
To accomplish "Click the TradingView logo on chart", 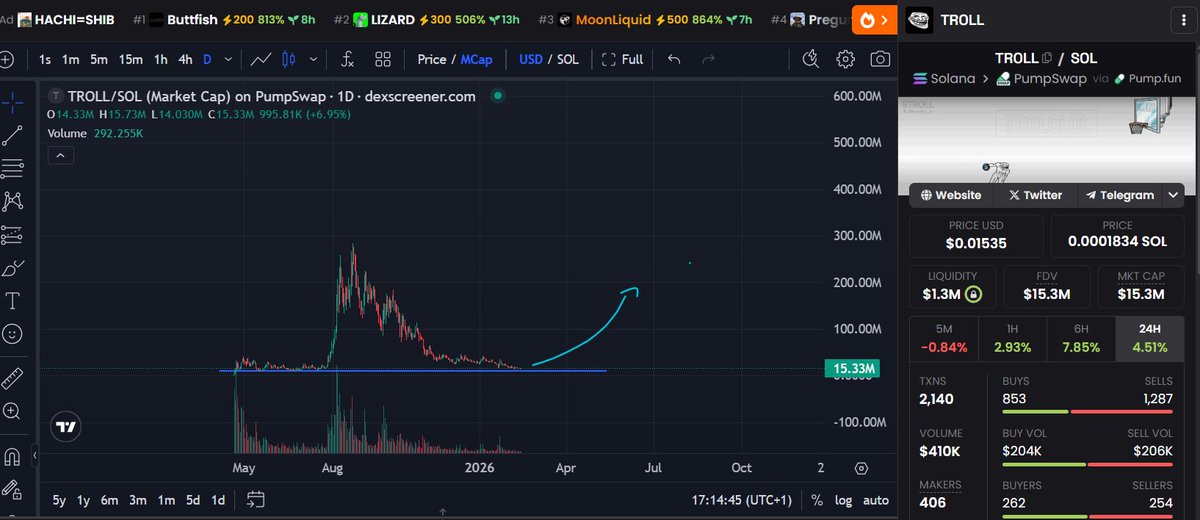I will [67, 426].
